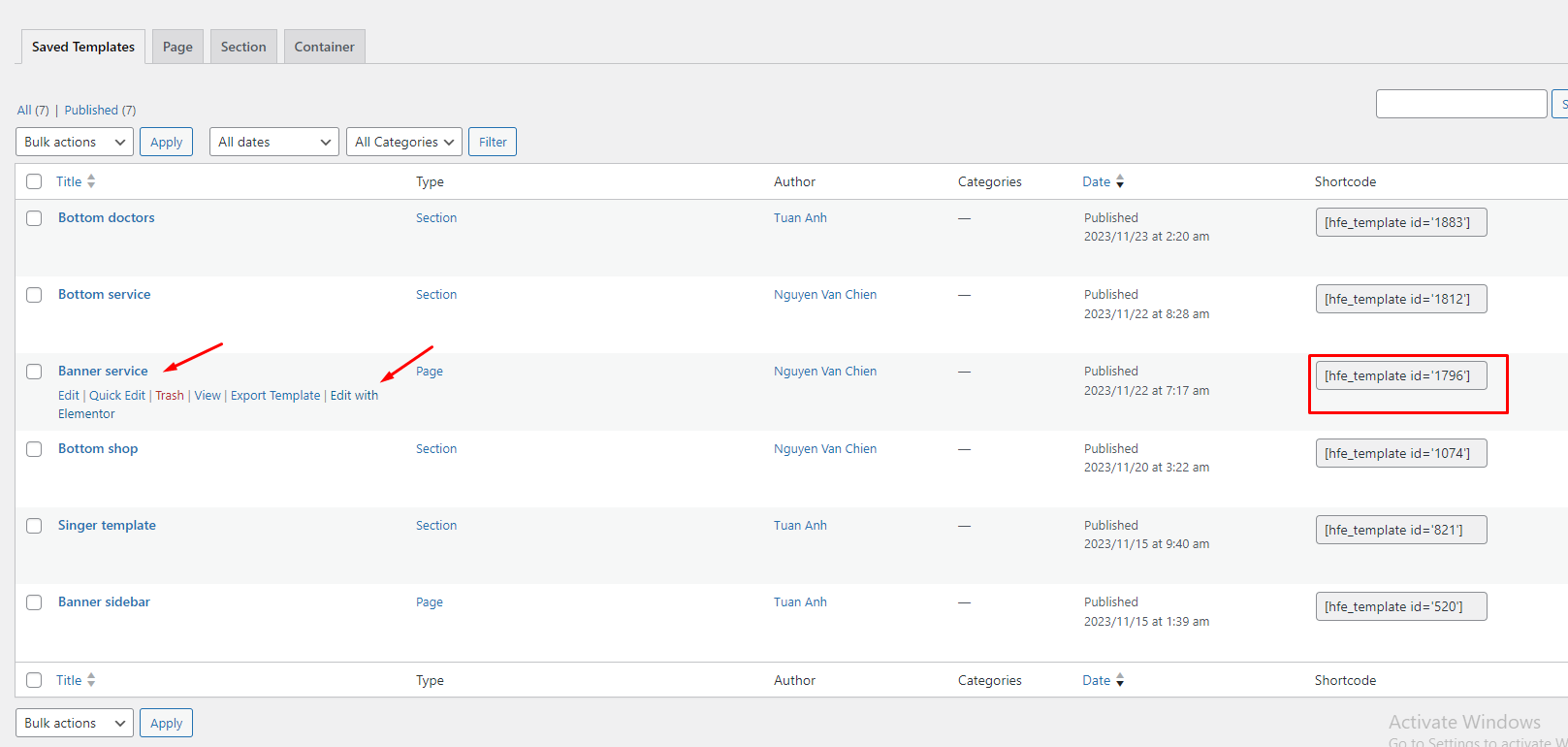The image size is (1568, 747).
Task: Open the All Categories dropdown
Action: click(x=403, y=142)
